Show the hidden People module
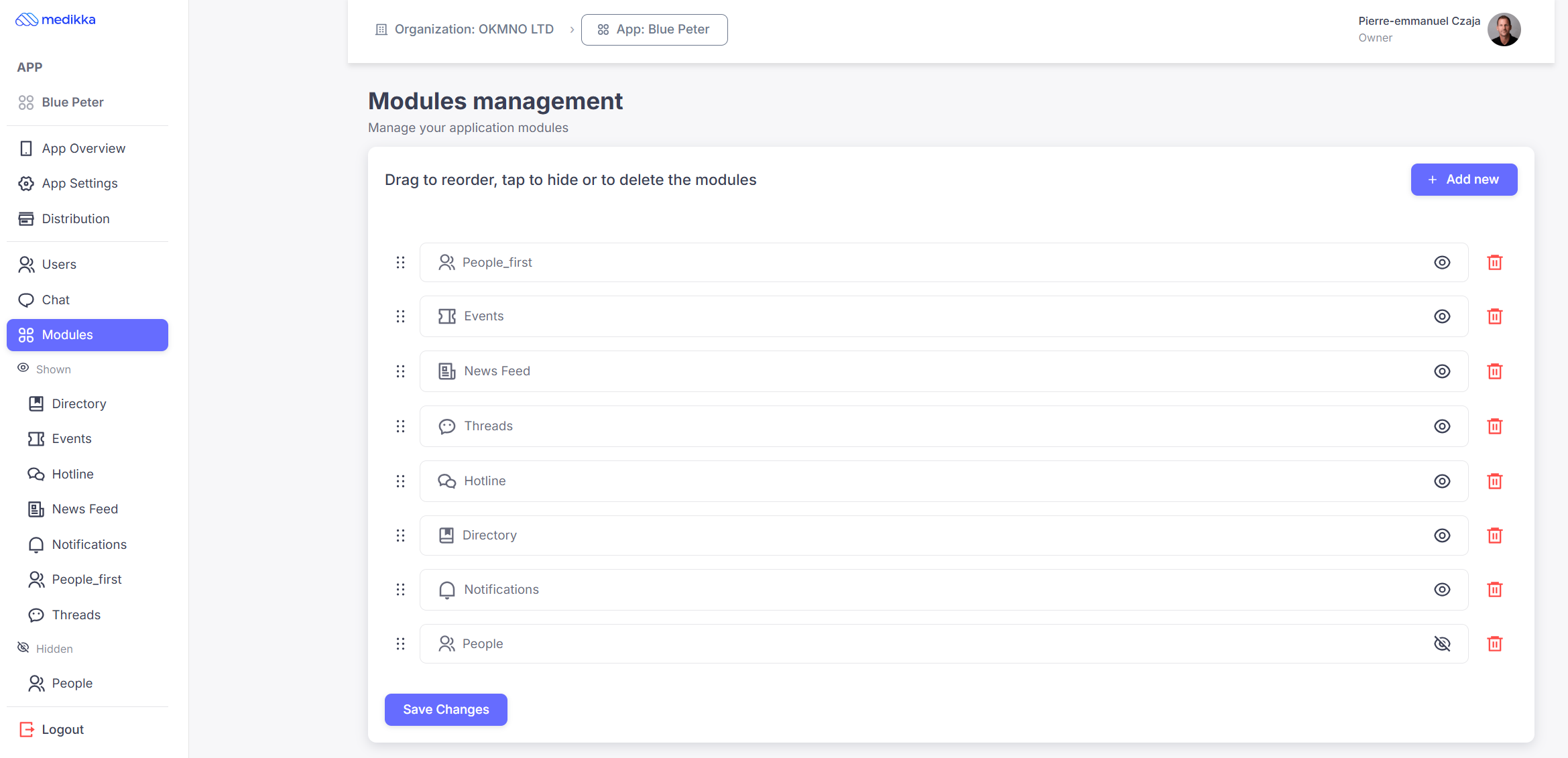This screenshot has width=1568, height=758. [1442, 644]
